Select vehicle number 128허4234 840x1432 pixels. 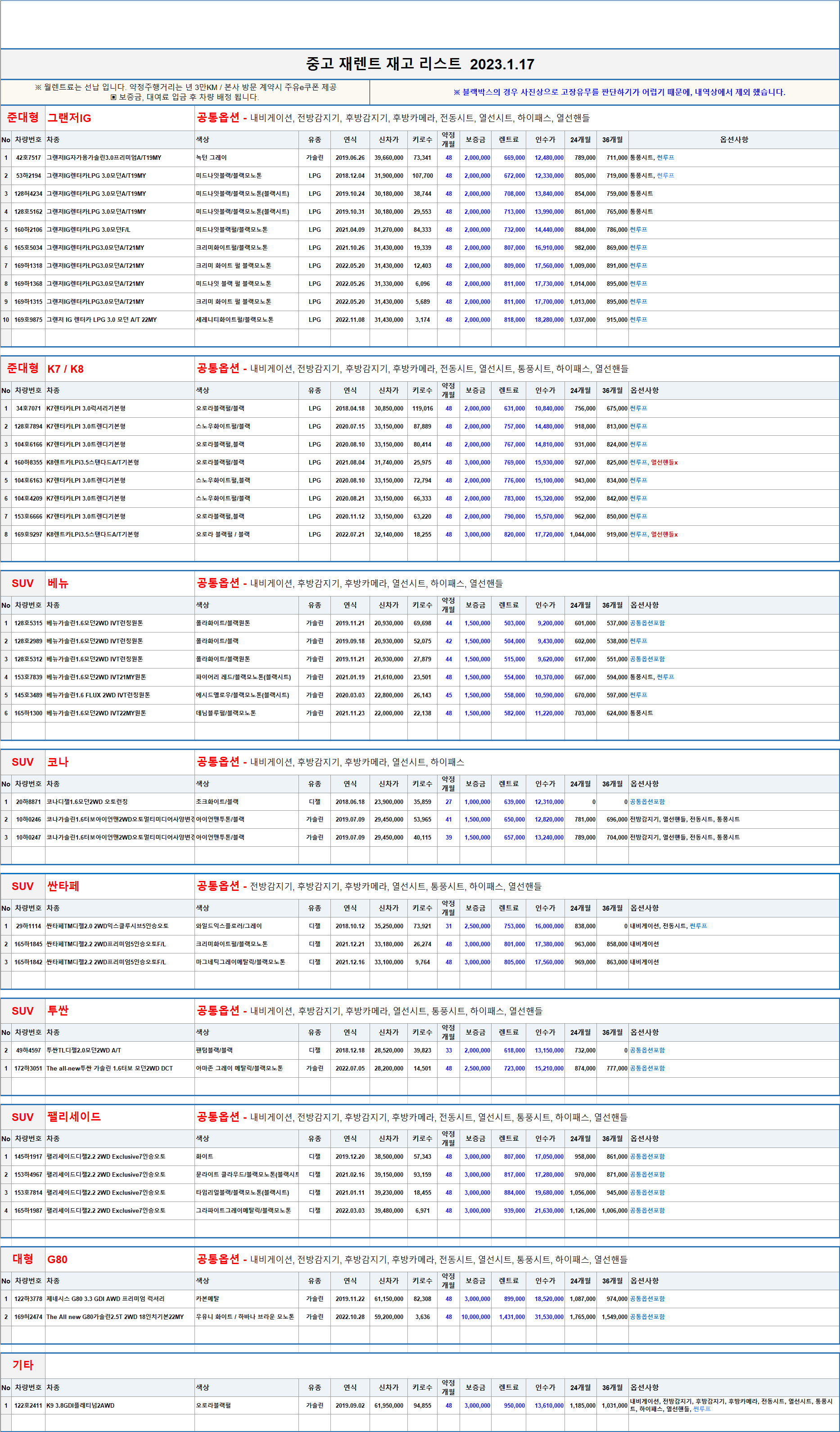(x=28, y=194)
